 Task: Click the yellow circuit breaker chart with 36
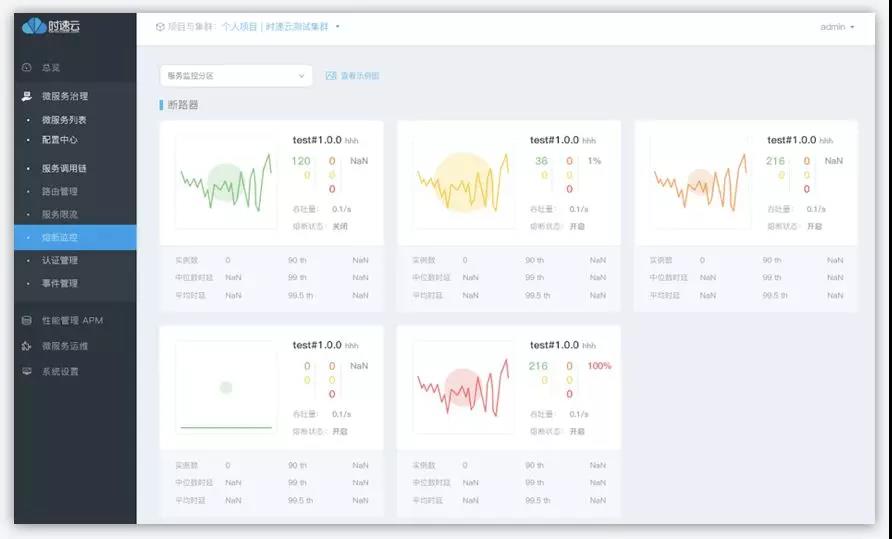tap(463, 182)
